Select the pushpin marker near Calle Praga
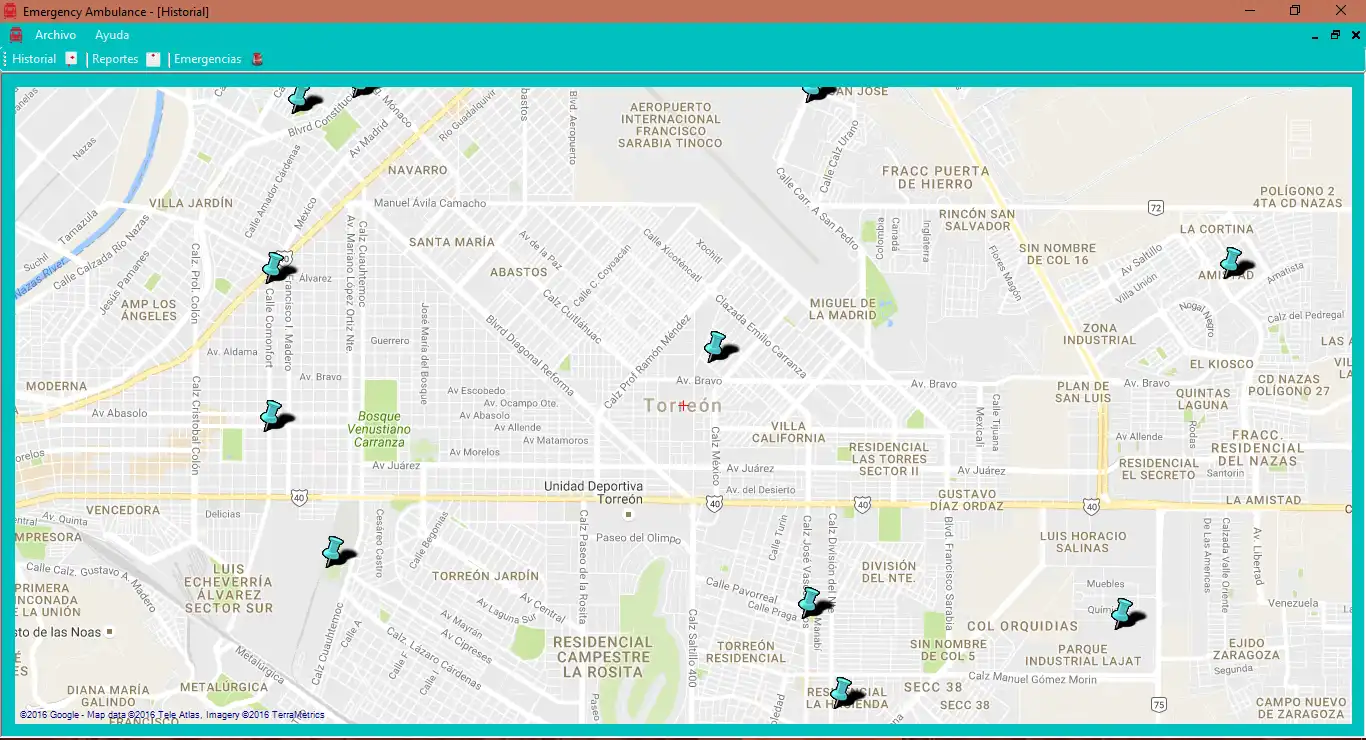 [812, 602]
